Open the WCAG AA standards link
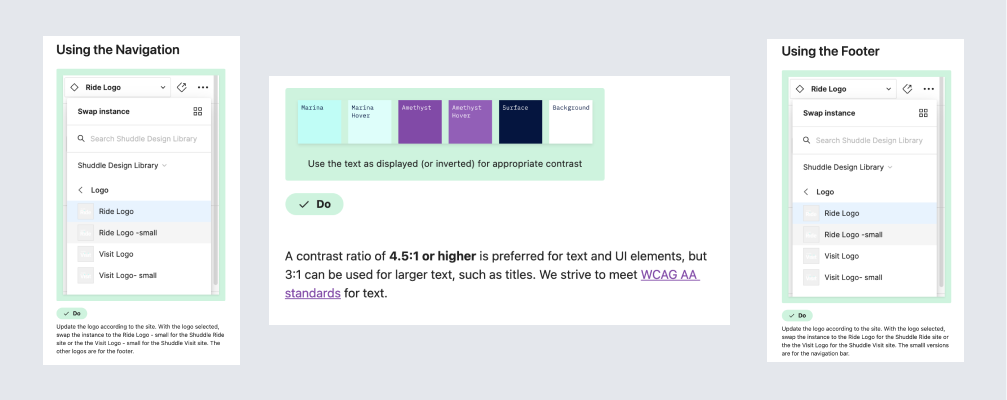Viewport: 1007px width, 400px height. tap(669, 275)
